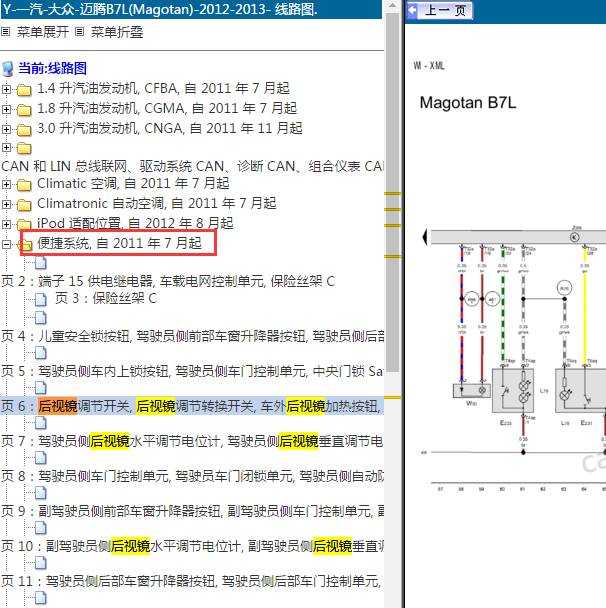606x608 pixels.
Task: Expand the Climatronic 自动空调 folder
Action: click(6, 204)
